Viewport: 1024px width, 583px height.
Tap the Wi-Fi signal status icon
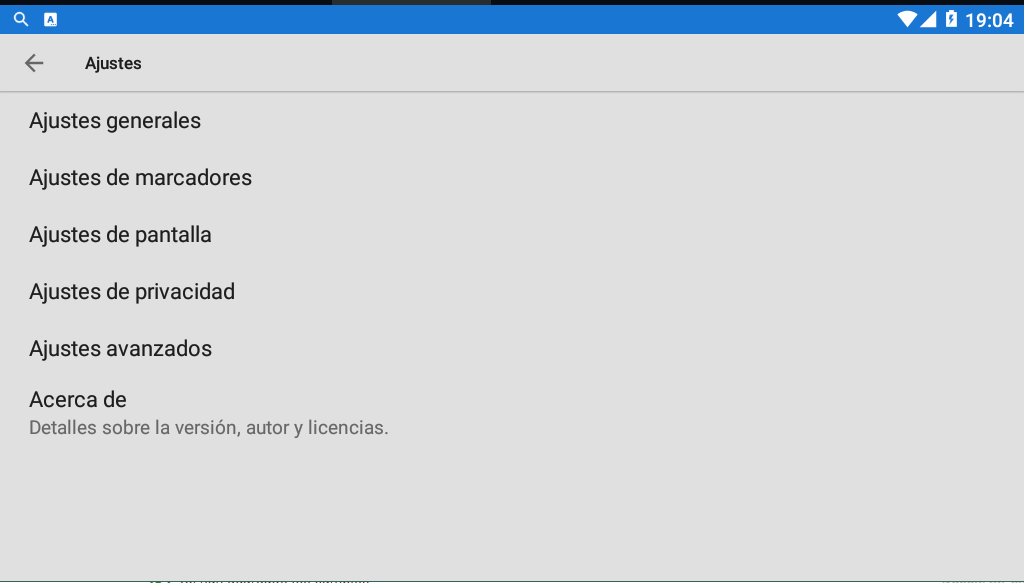[907, 19]
